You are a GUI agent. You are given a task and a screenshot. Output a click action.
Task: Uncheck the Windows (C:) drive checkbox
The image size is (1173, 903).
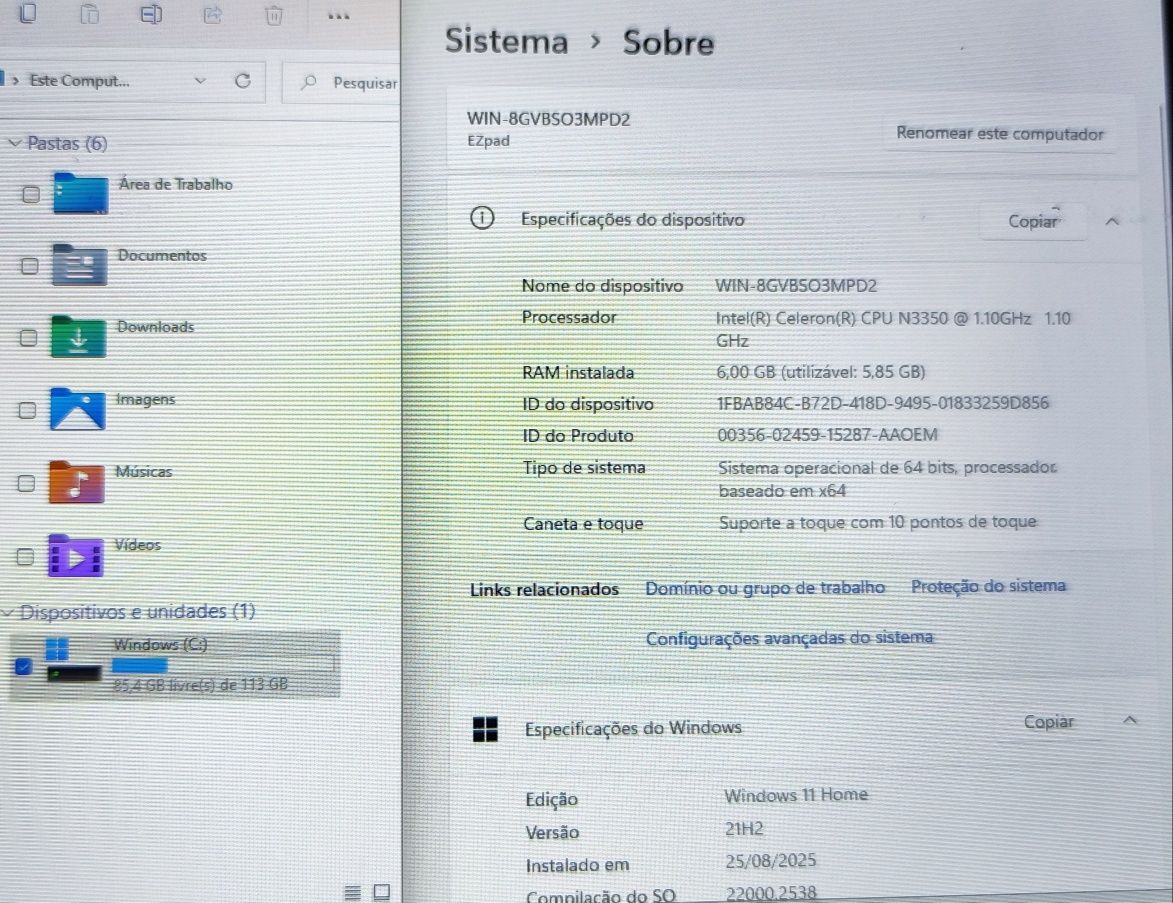23,666
